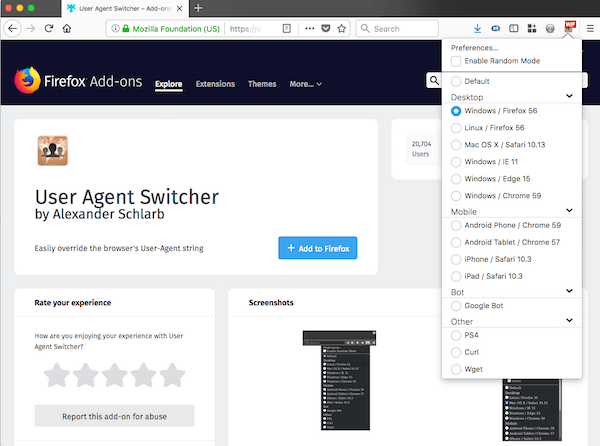
Task: Click the green padlock security icon
Action: coord(126,29)
